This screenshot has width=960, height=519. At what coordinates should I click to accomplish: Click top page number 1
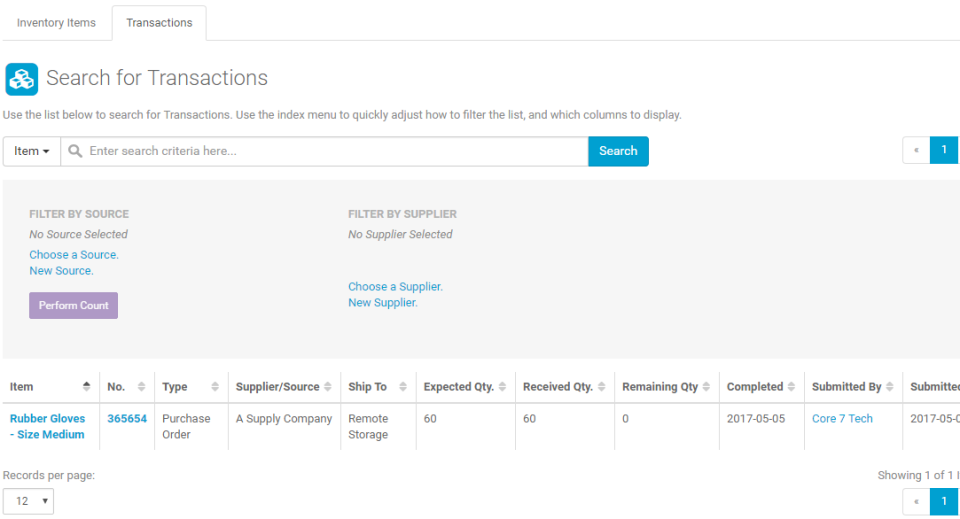coord(944,150)
